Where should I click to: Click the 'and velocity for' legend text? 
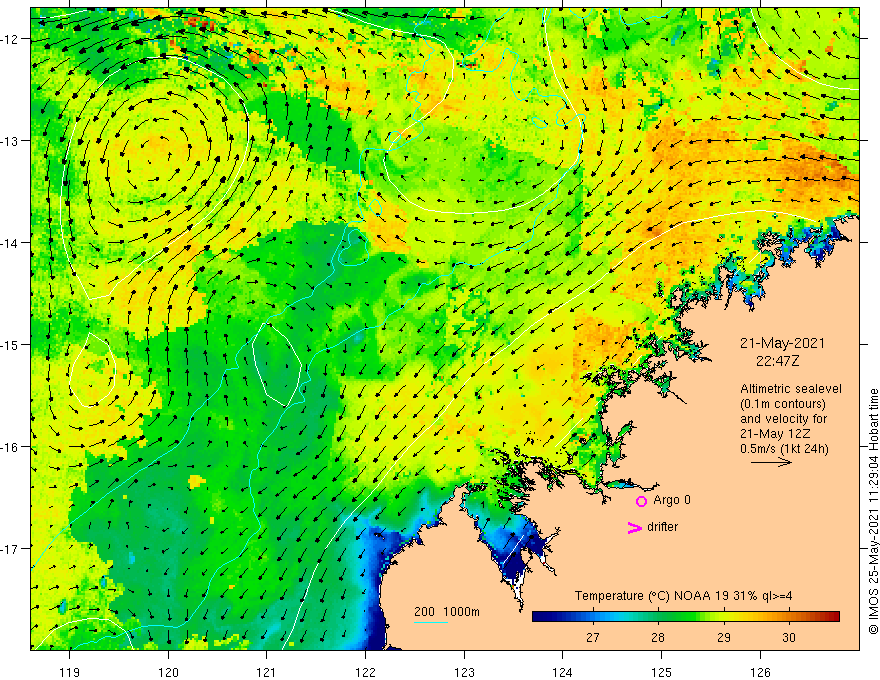[783, 419]
